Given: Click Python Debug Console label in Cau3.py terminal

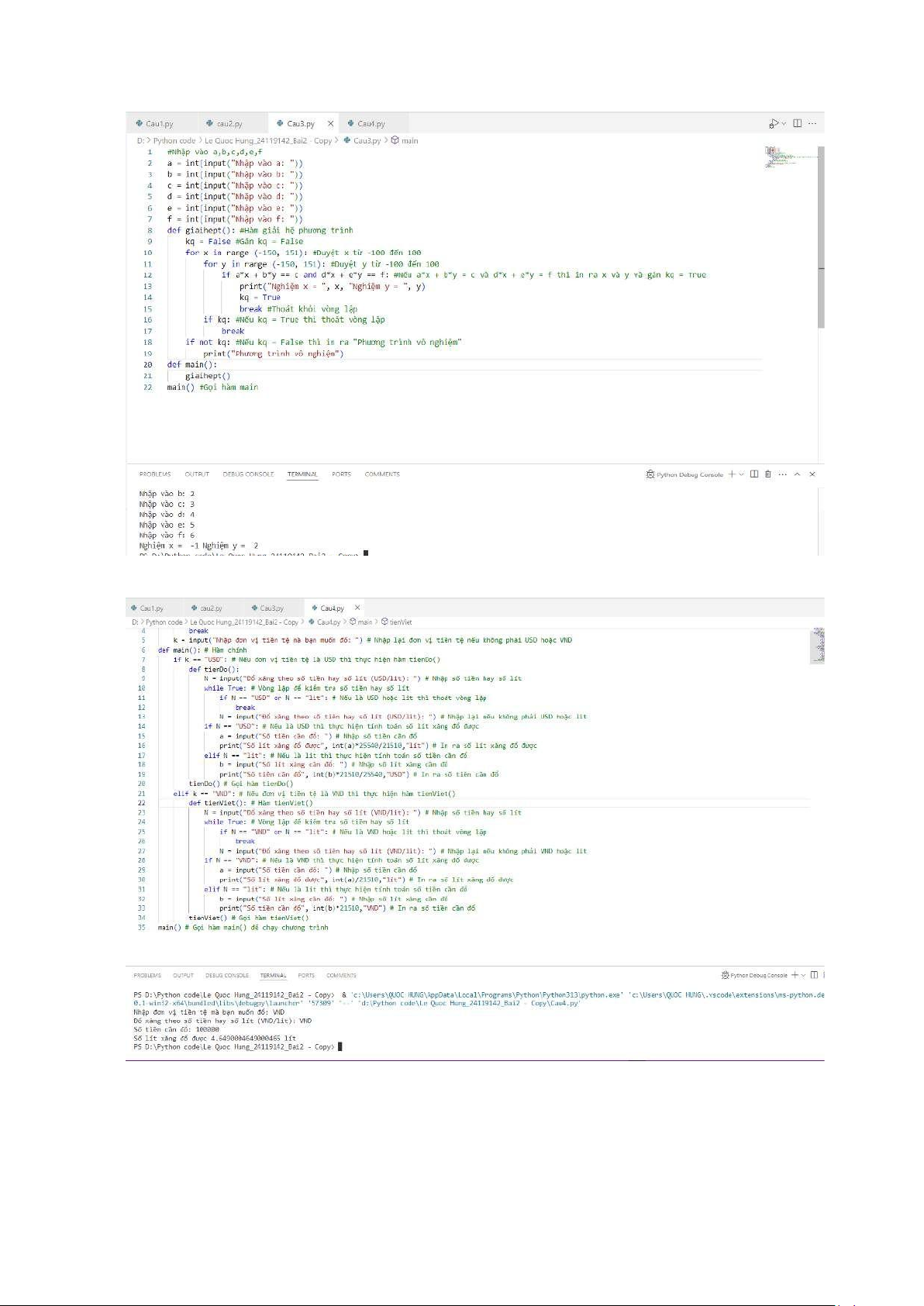Looking at the screenshot, I should coord(684,474).
